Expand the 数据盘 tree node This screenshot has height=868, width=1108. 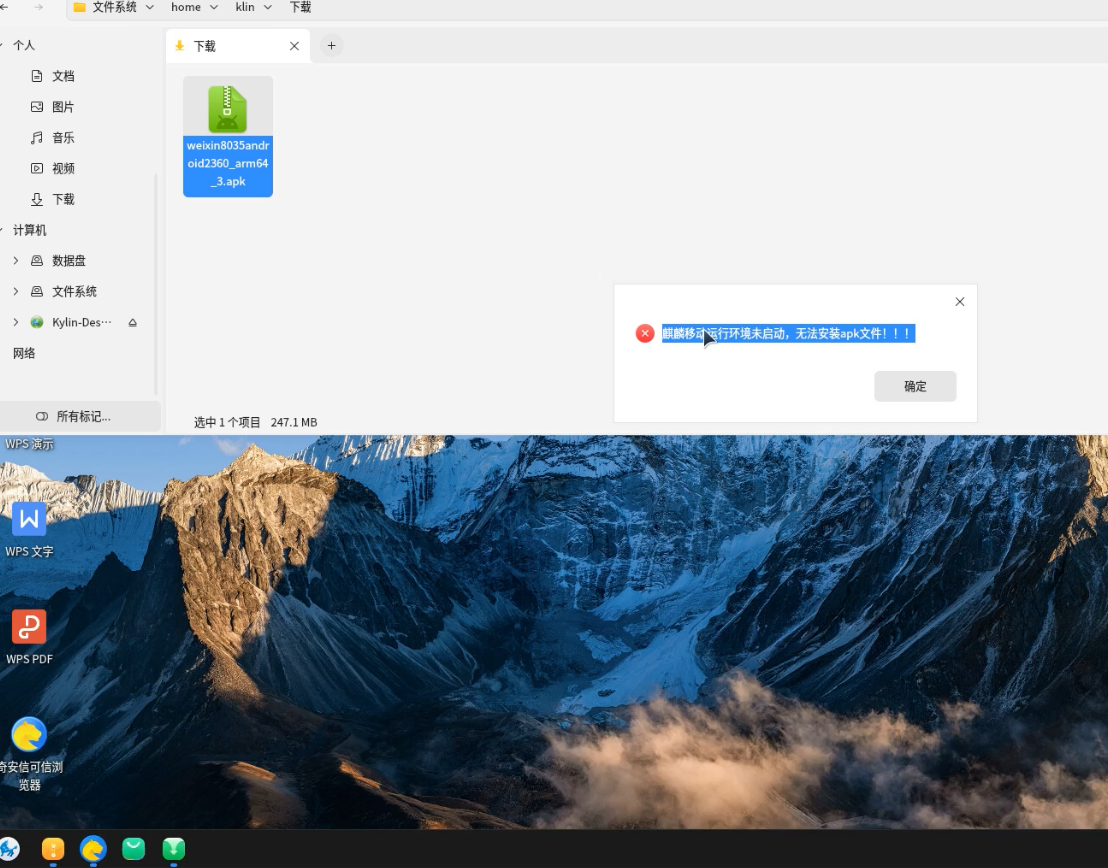pyautogui.click(x=16, y=261)
